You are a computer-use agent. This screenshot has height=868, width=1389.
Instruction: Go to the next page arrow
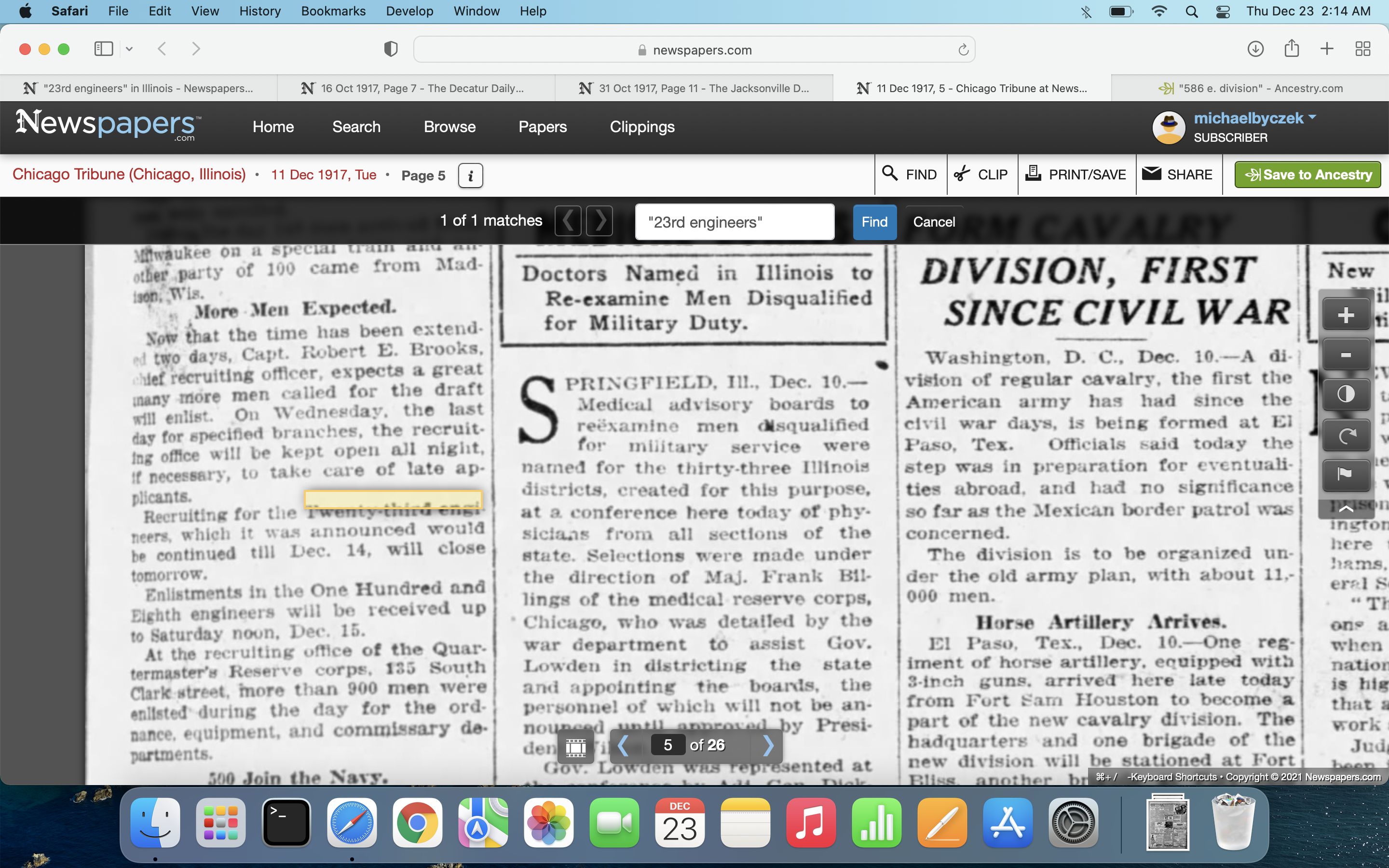tap(769, 746)
